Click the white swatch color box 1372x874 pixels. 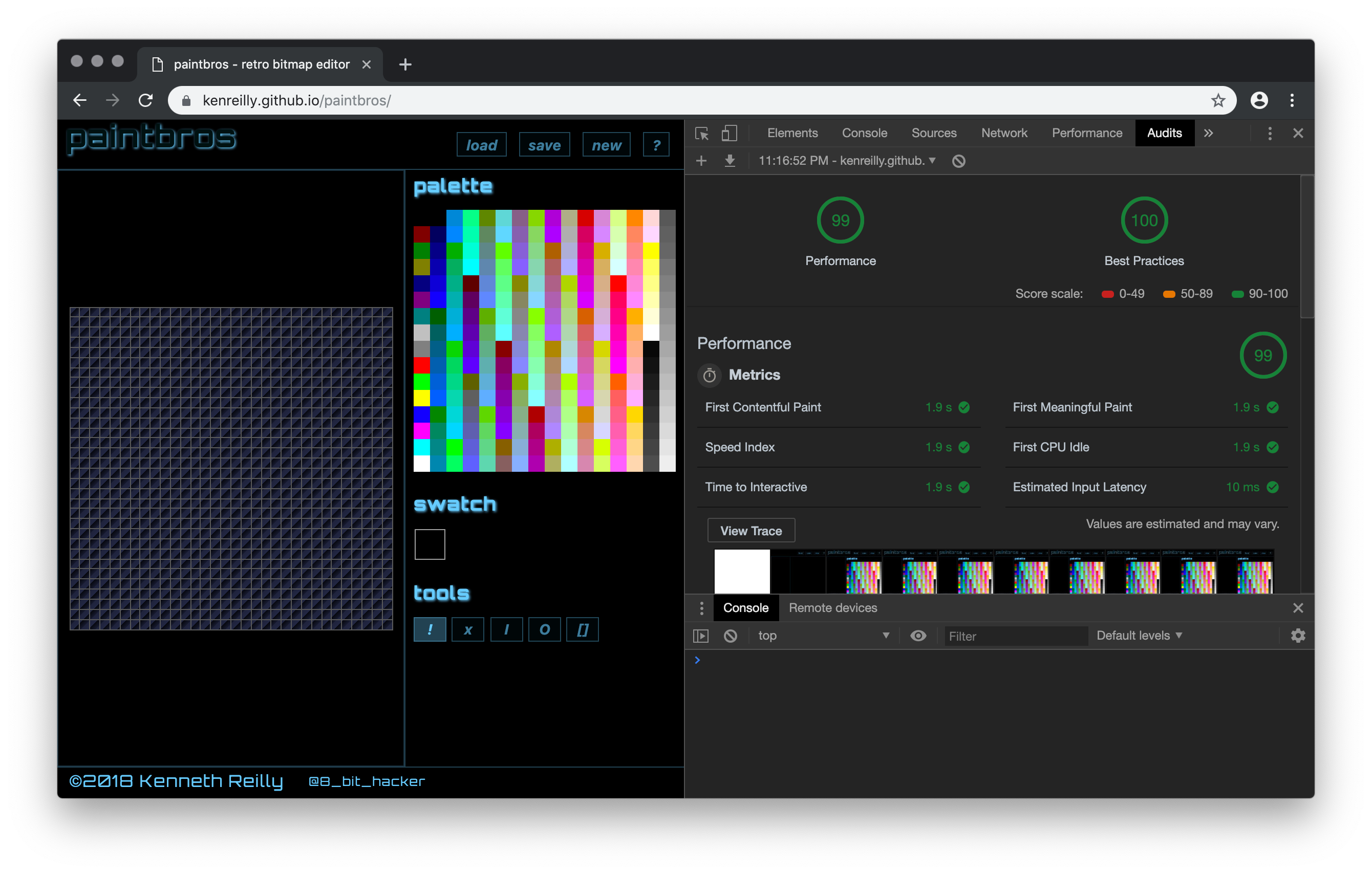point(430,544)
